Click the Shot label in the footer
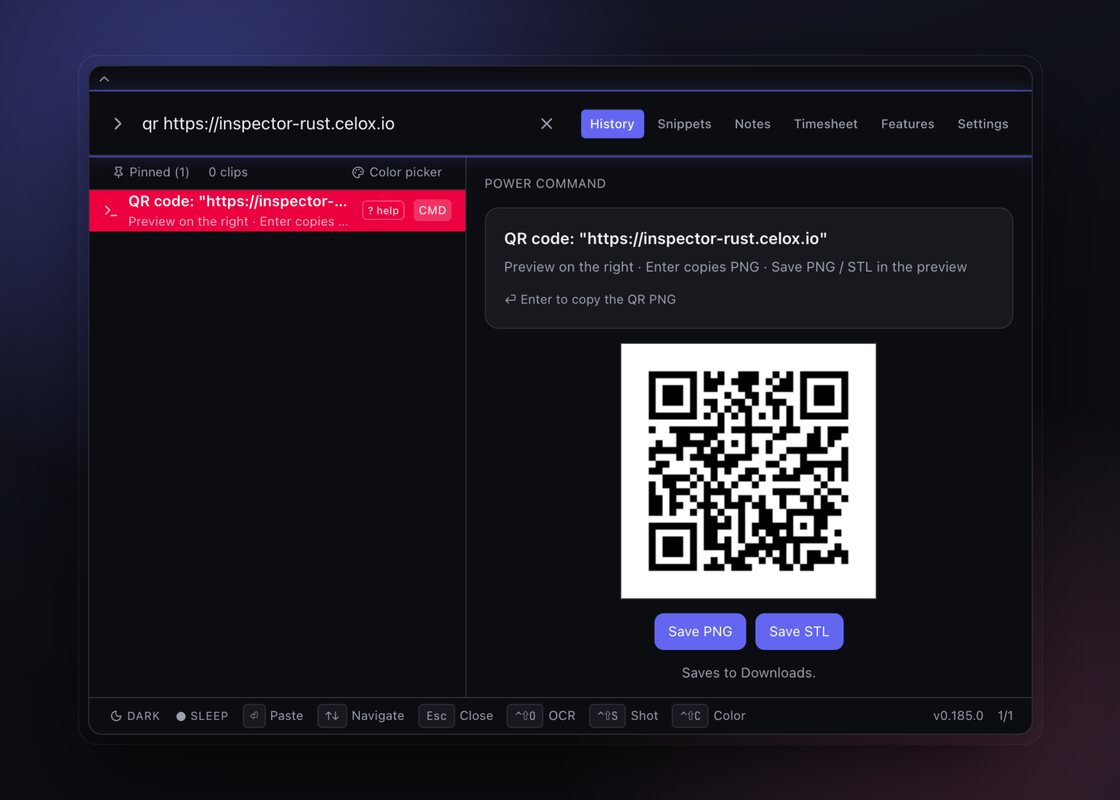 (644, 716)
